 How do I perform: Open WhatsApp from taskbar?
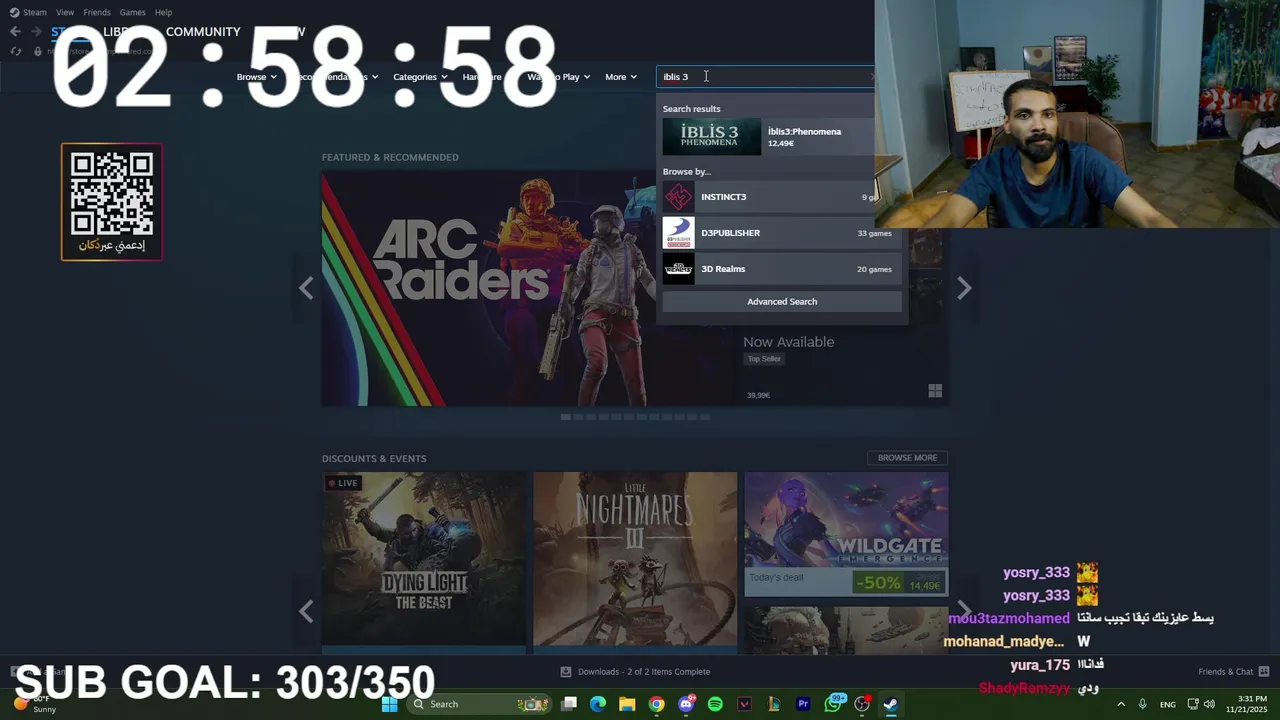tap(832, 704)
